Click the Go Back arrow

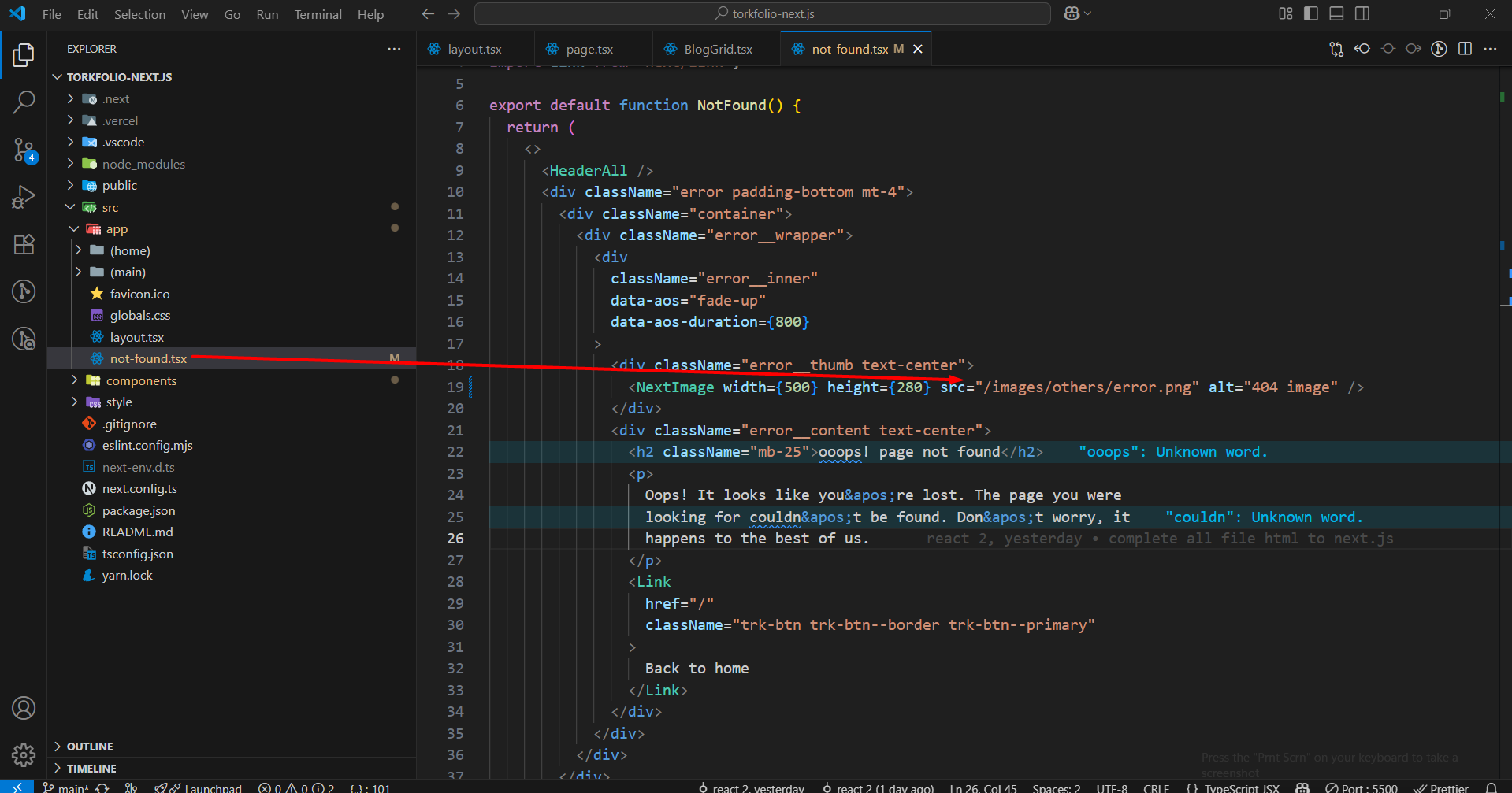pyautogui.click(x=428, y=13)
